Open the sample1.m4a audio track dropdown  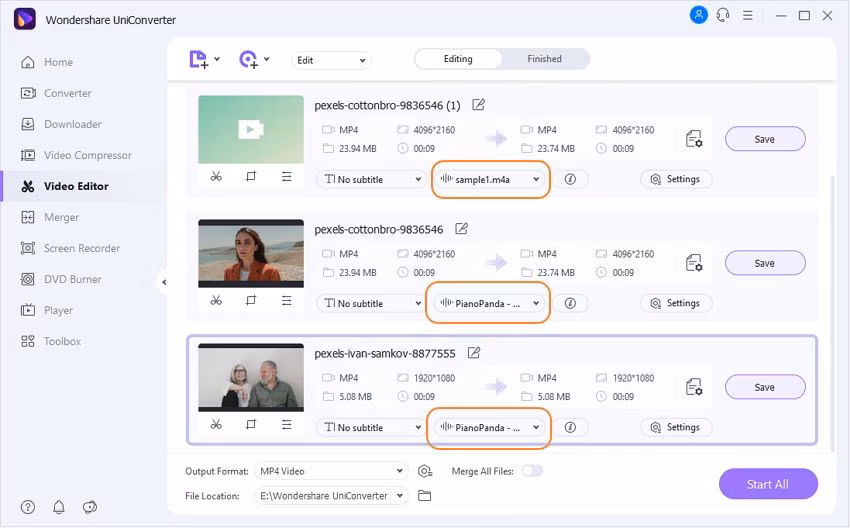490,179
